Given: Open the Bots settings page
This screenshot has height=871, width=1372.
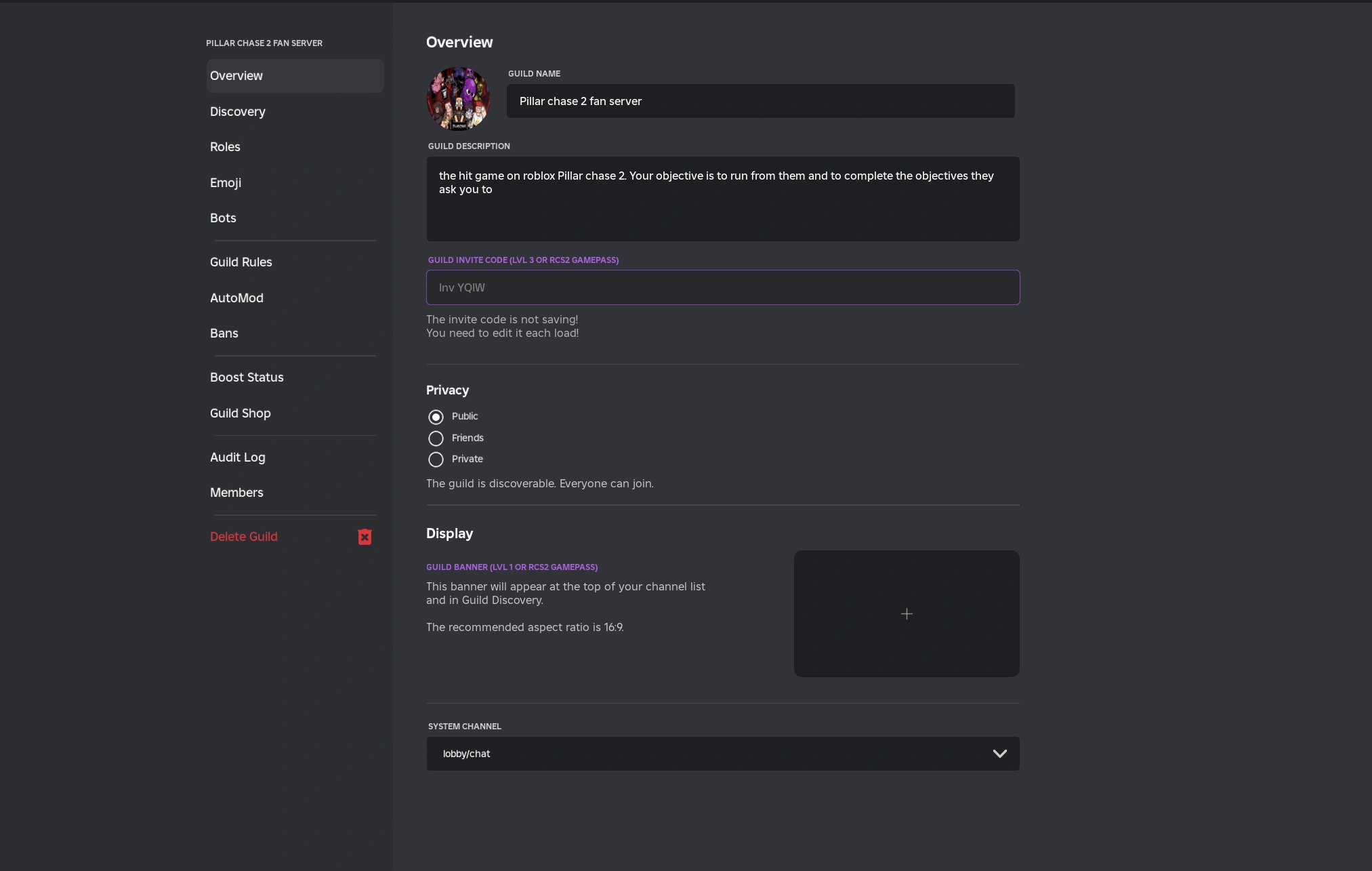Looking at the screenshot, I should tap(222, 218).
